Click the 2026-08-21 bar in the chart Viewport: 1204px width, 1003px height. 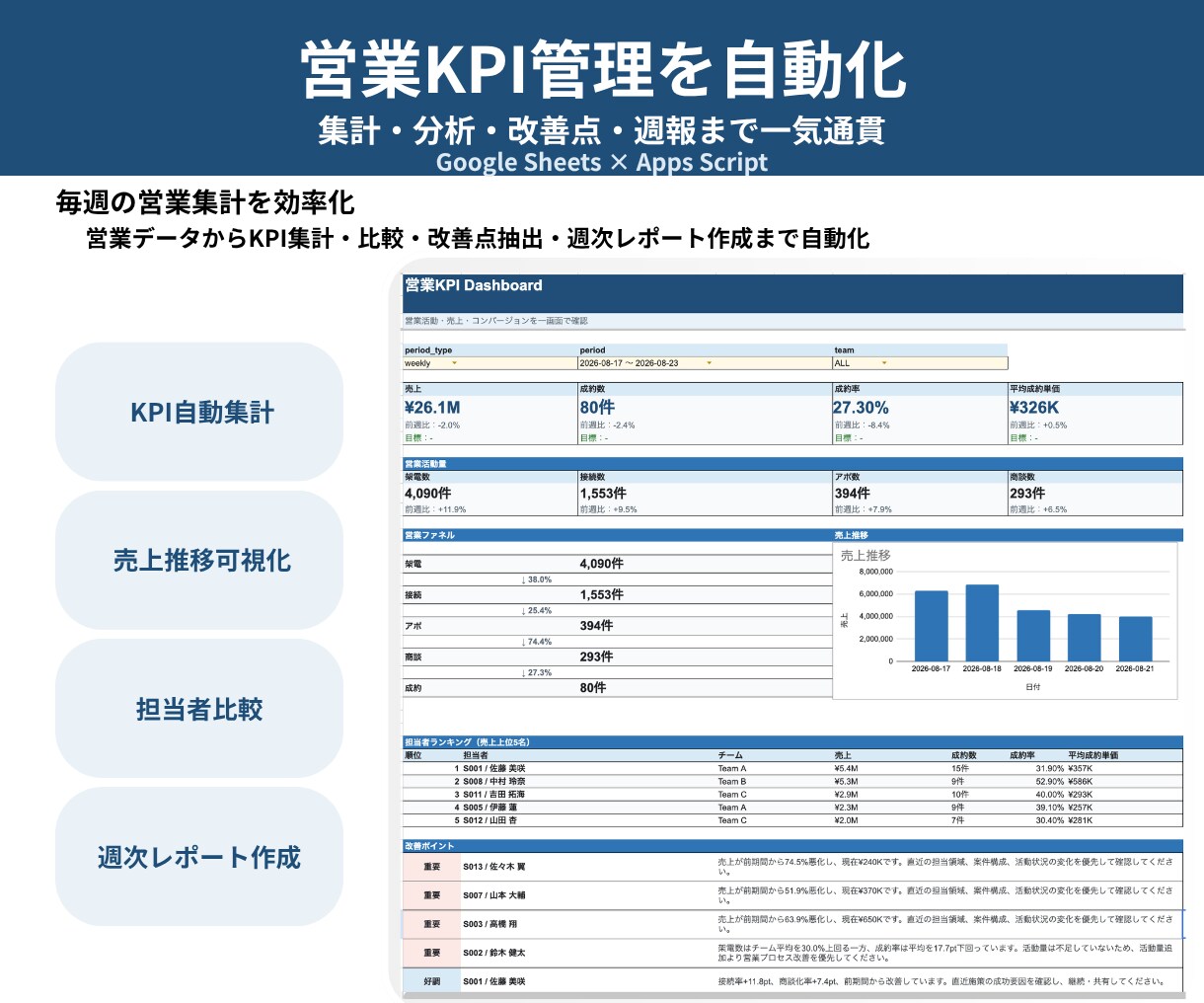1135,639
